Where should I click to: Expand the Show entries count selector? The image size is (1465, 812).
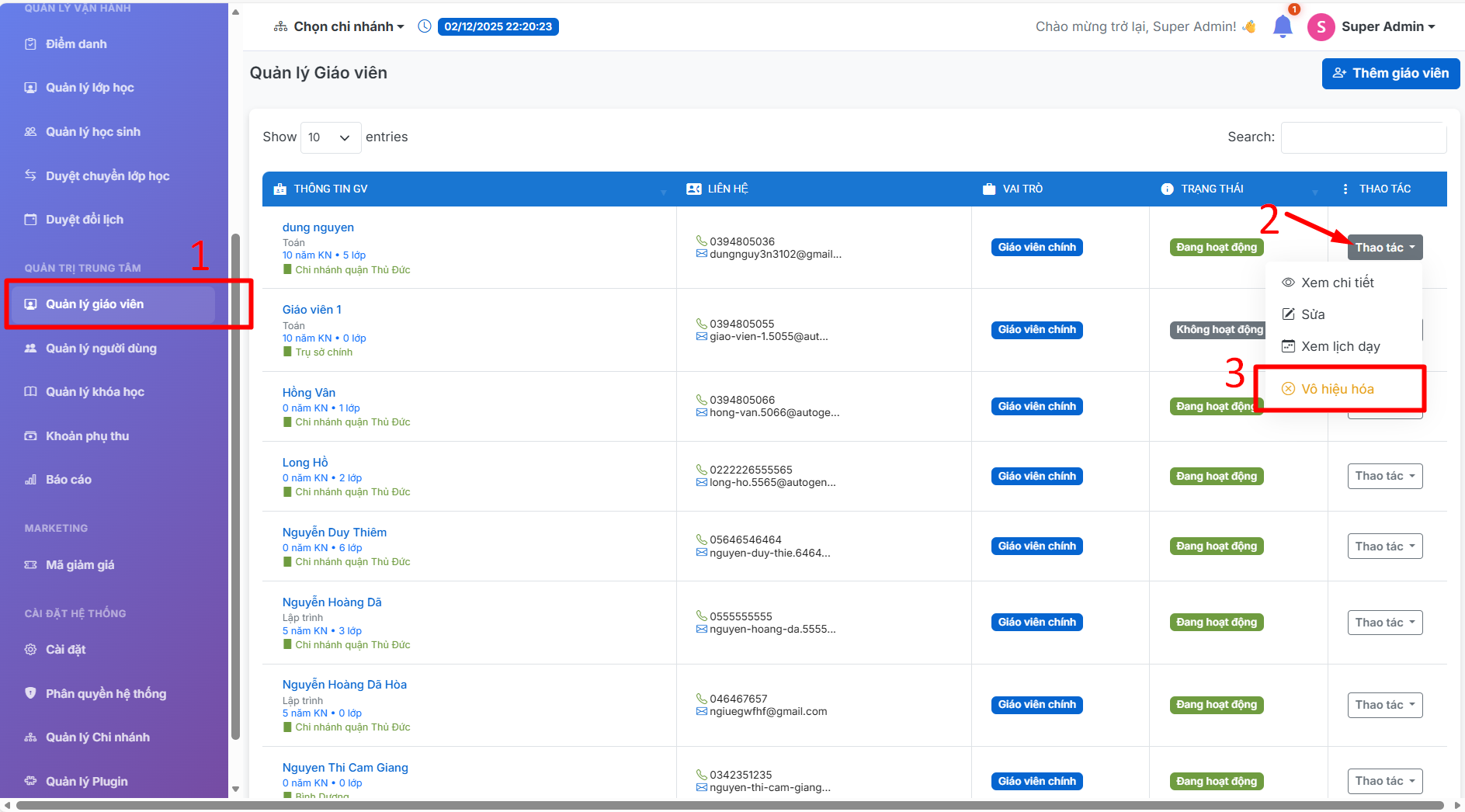tap(330, 137)
